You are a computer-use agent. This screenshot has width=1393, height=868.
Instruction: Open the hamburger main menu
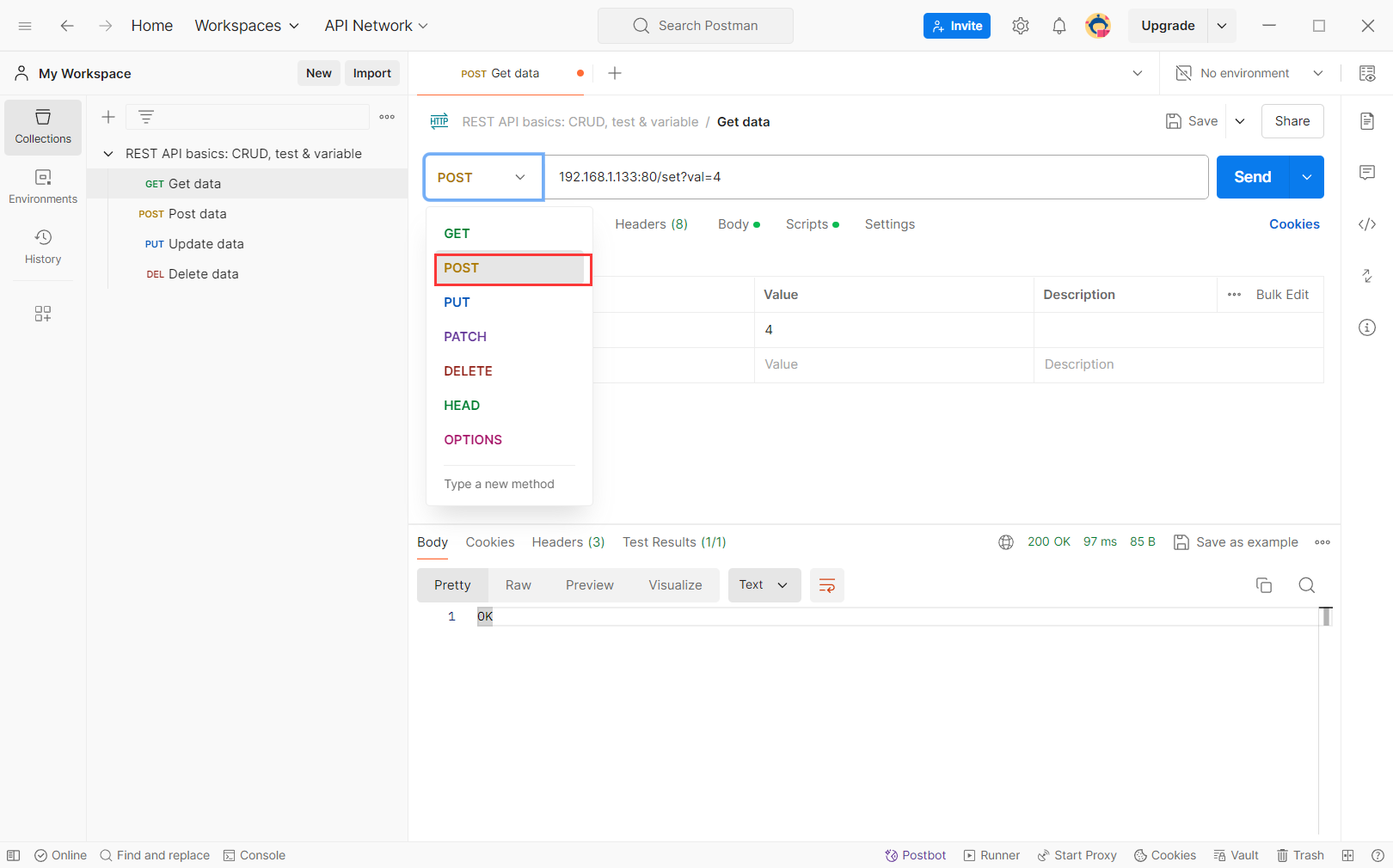[x=25, y=26]
